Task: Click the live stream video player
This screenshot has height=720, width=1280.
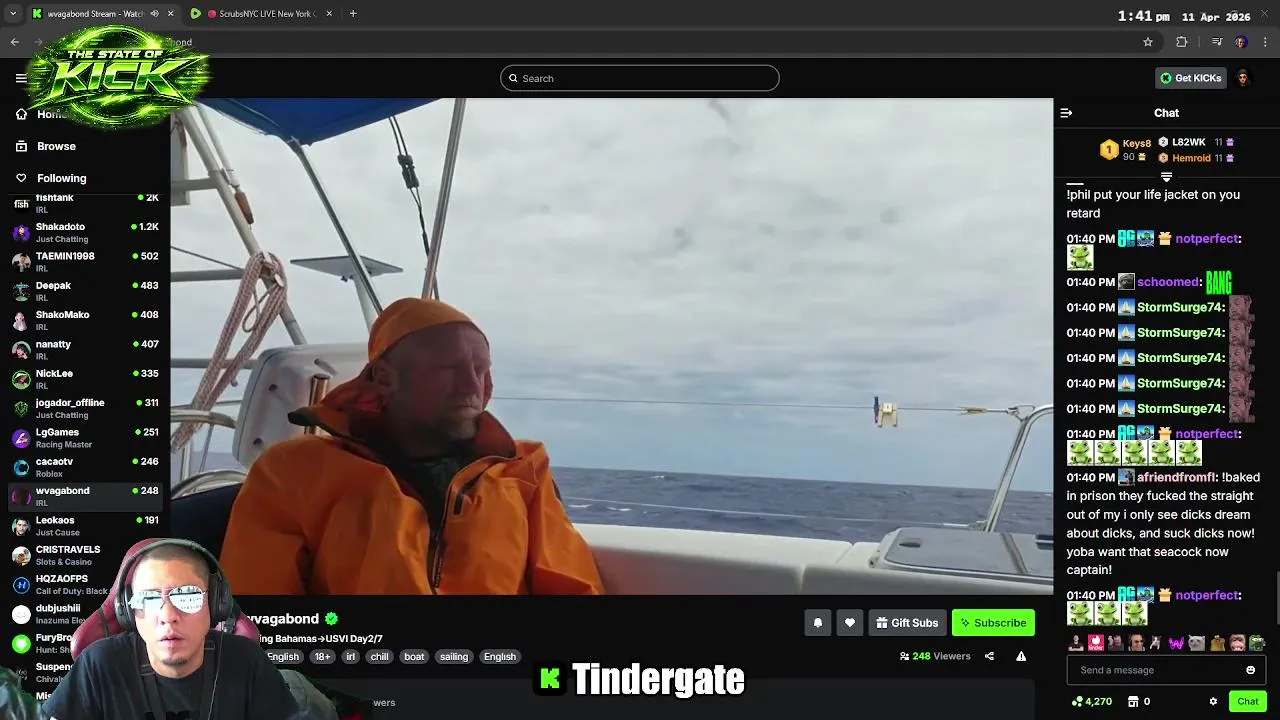Action: 612,346
